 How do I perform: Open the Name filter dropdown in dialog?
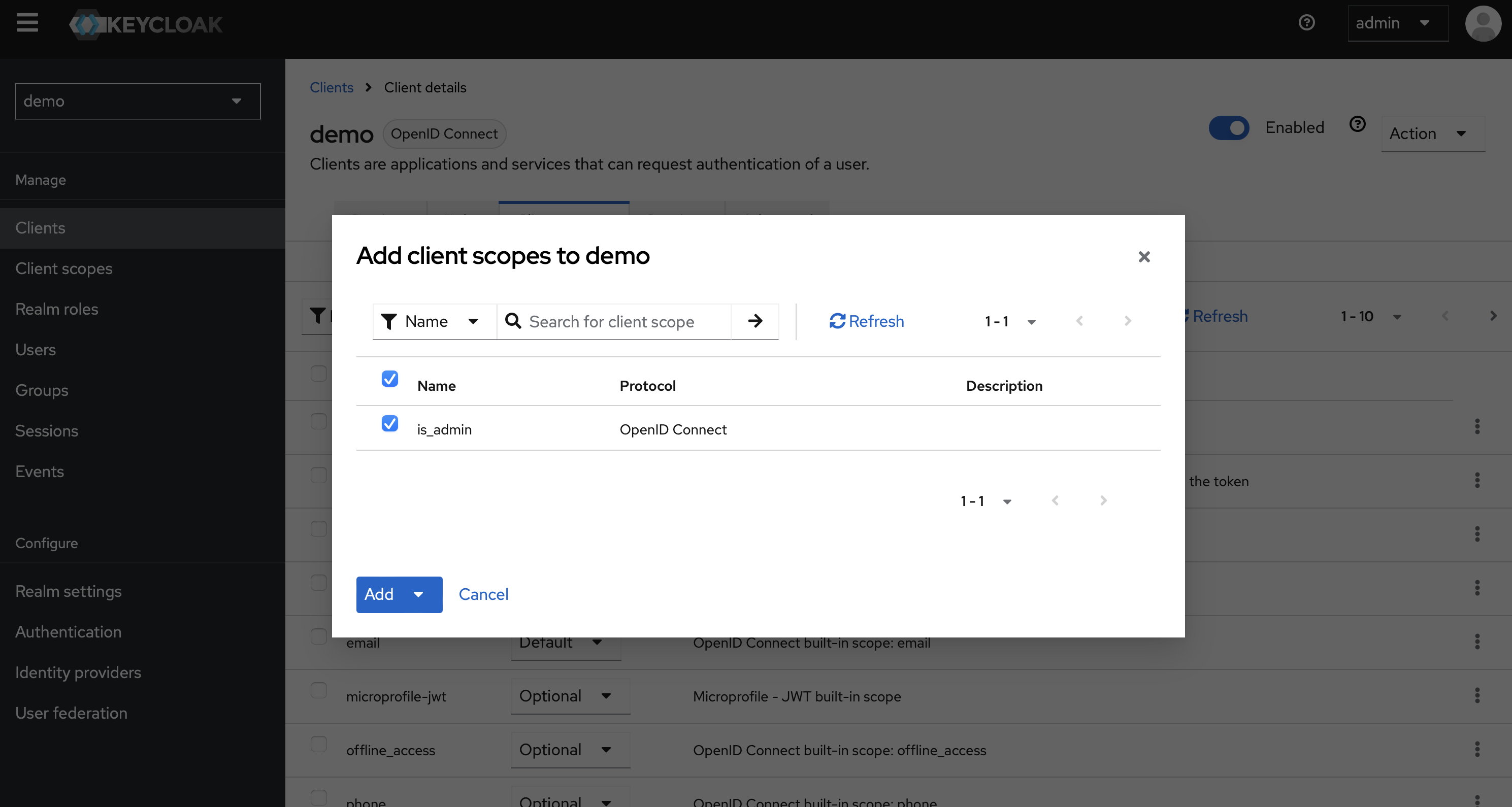click(435, 321)
